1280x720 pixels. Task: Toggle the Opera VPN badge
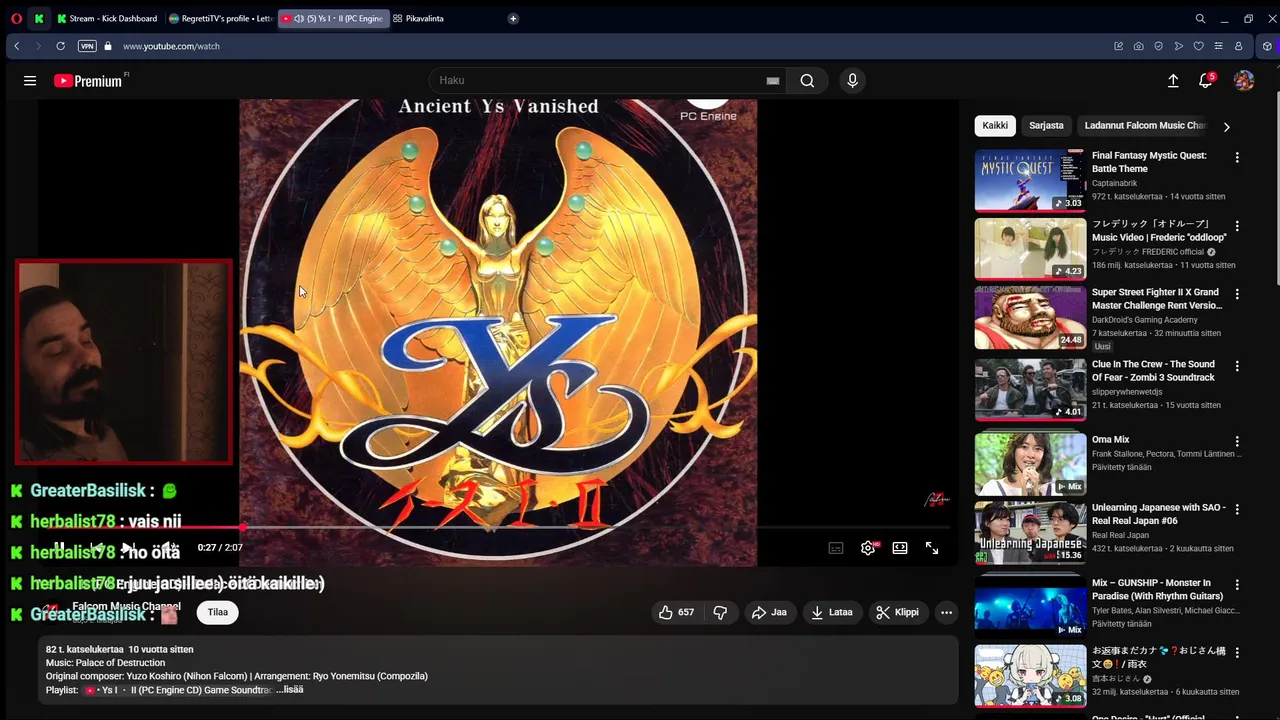coord(87,46)
